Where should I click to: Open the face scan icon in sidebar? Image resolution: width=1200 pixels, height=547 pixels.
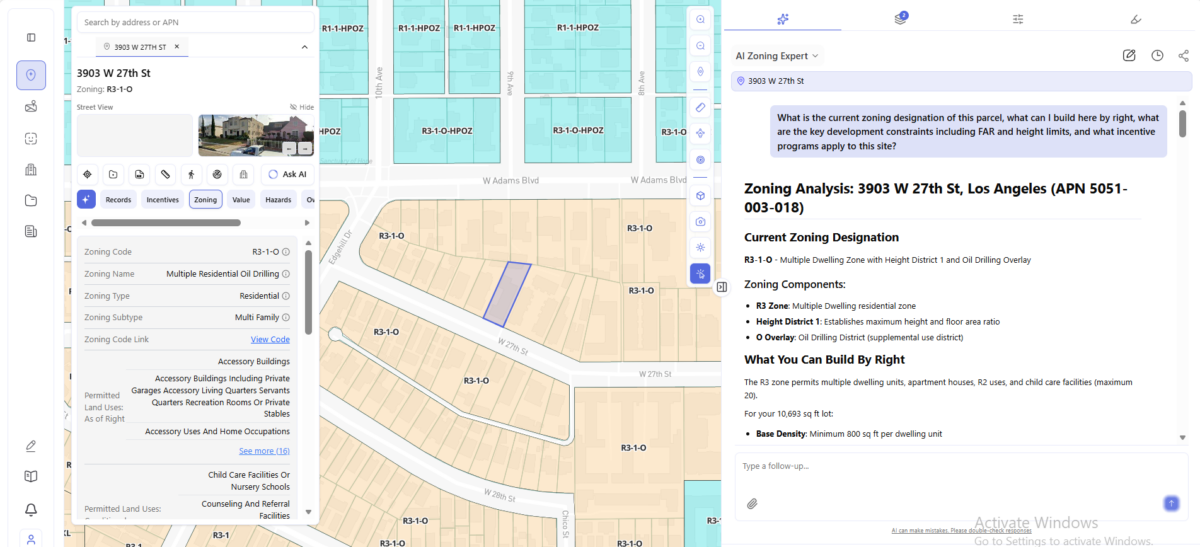click(31, 138)
